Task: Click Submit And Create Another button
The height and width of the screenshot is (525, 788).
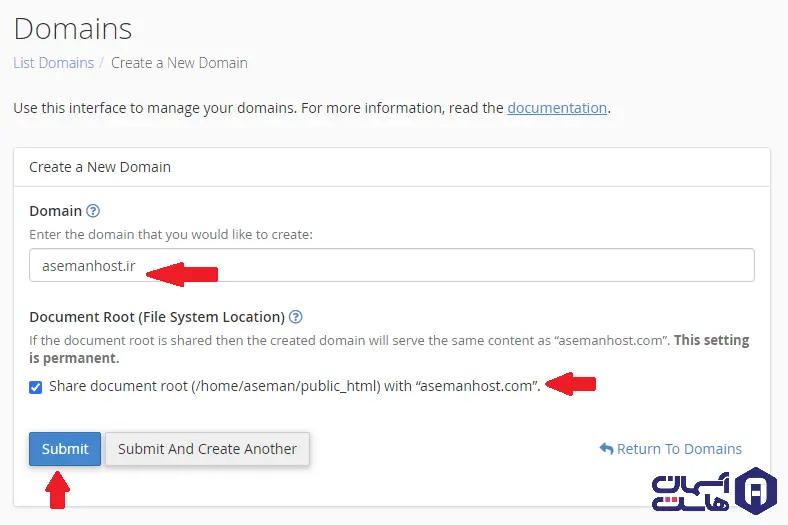Action: tap(207, 449)
